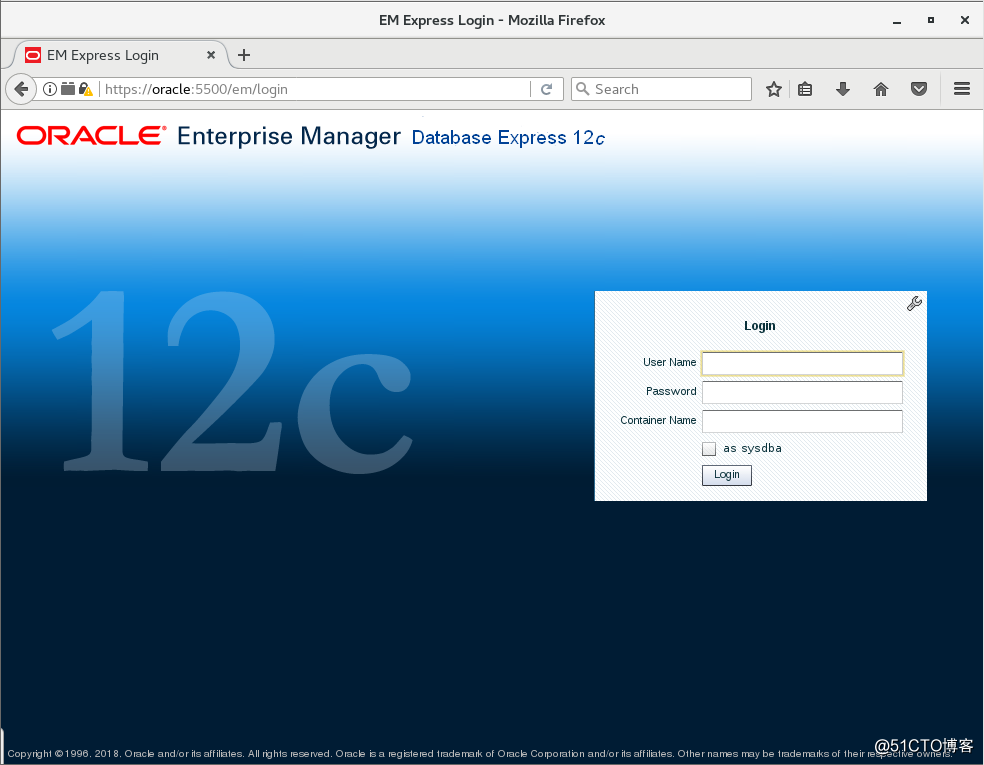The image size is (984, 765).
Task: Bookmark this page with the star icon
Action: click(x=774, y=89)
